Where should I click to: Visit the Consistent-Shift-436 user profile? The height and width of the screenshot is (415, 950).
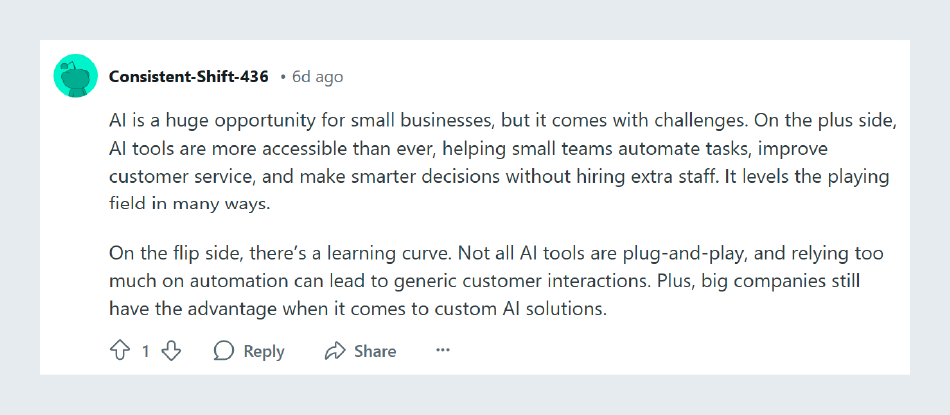[188, 77]
